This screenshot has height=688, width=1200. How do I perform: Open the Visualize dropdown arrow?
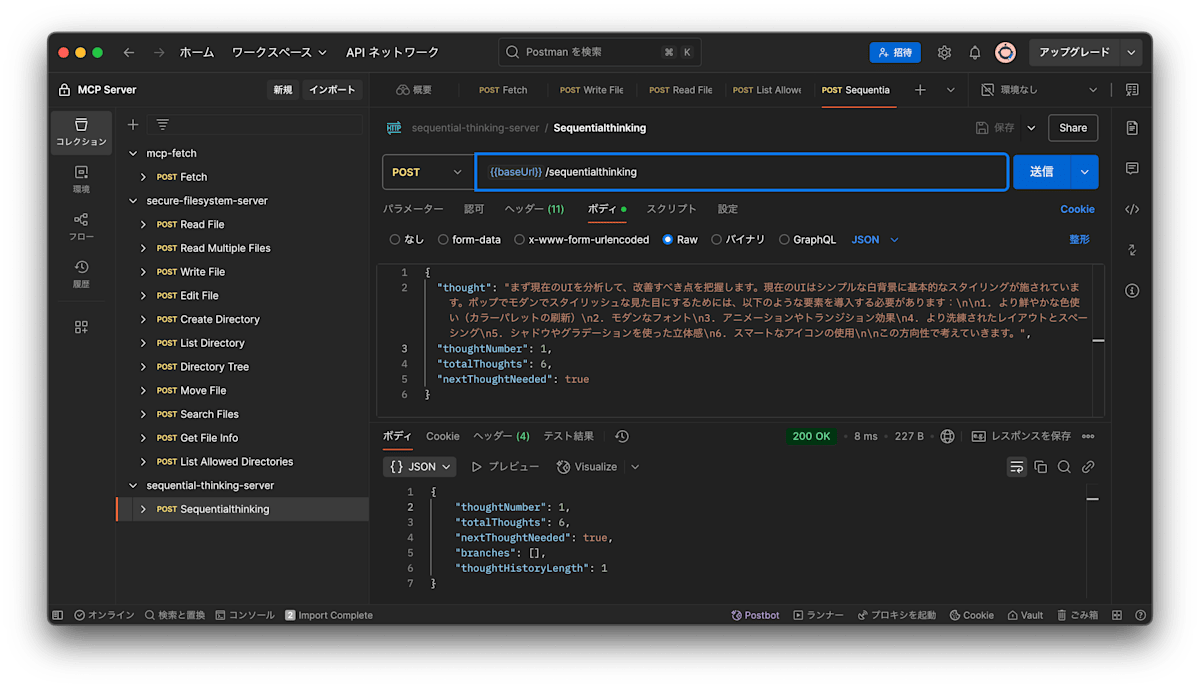(635, 467)
